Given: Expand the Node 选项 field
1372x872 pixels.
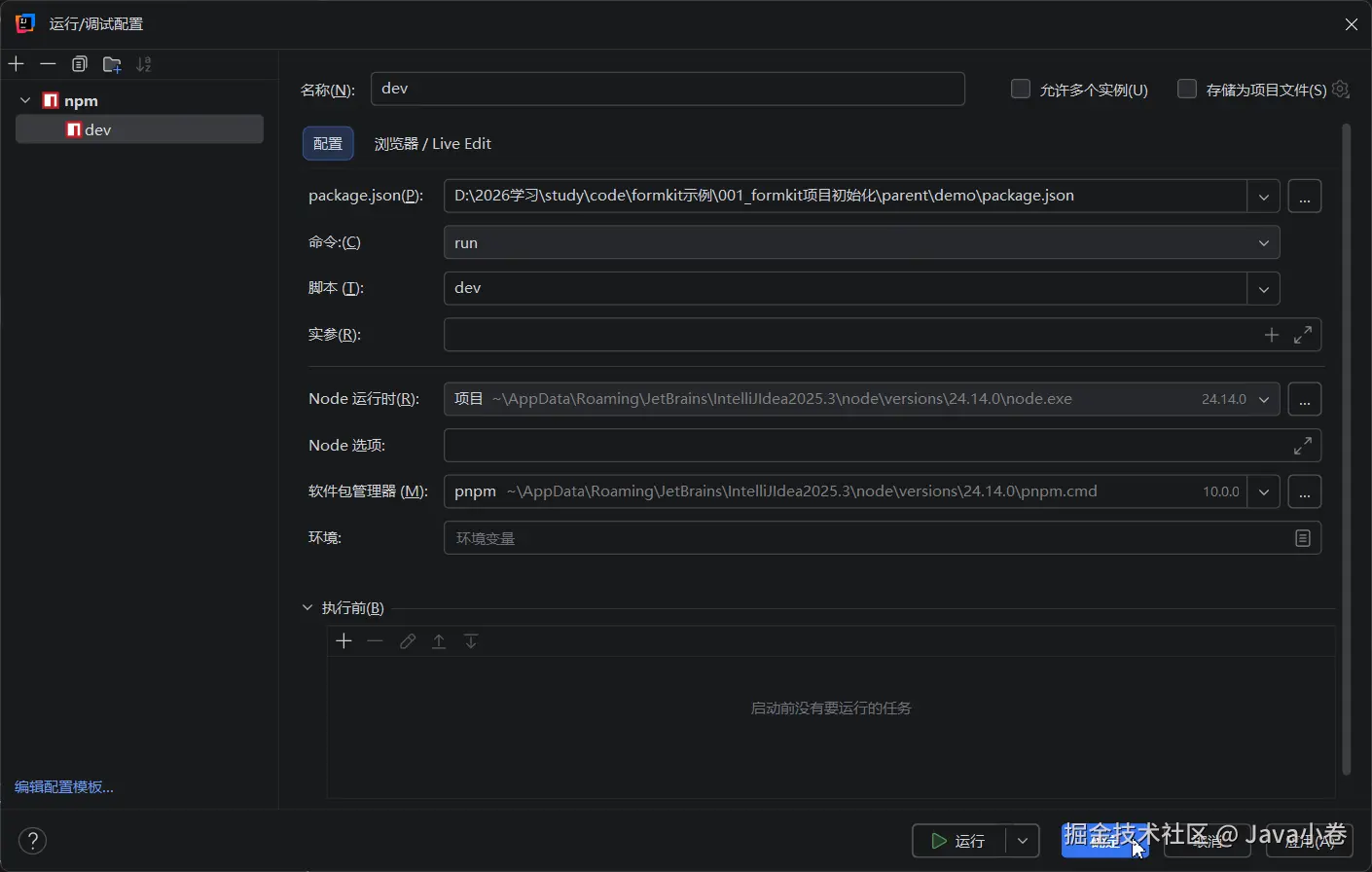Looking at the screenshot, I should point(1303,446).
